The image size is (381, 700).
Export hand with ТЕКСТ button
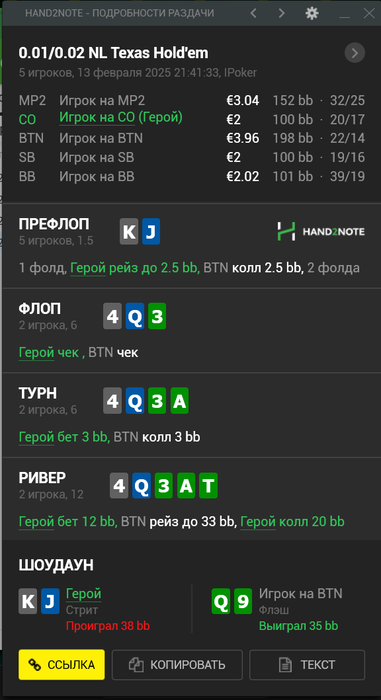pos(307,665)
